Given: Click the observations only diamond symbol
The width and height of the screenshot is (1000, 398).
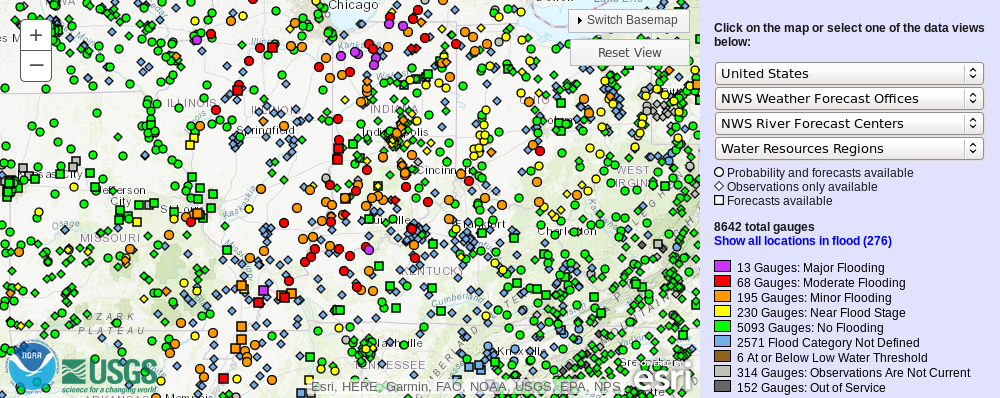Looking at the screenshot, I should coord(719,187).
